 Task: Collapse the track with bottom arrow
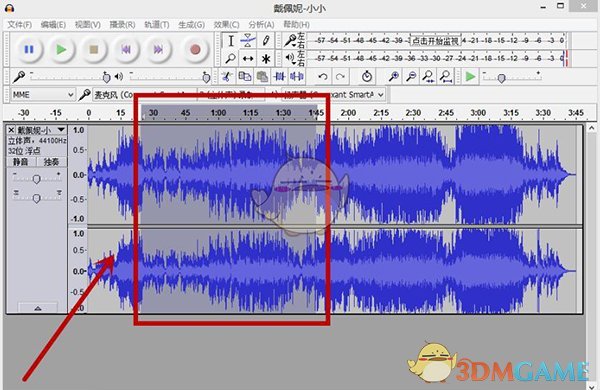click(38, 308)
